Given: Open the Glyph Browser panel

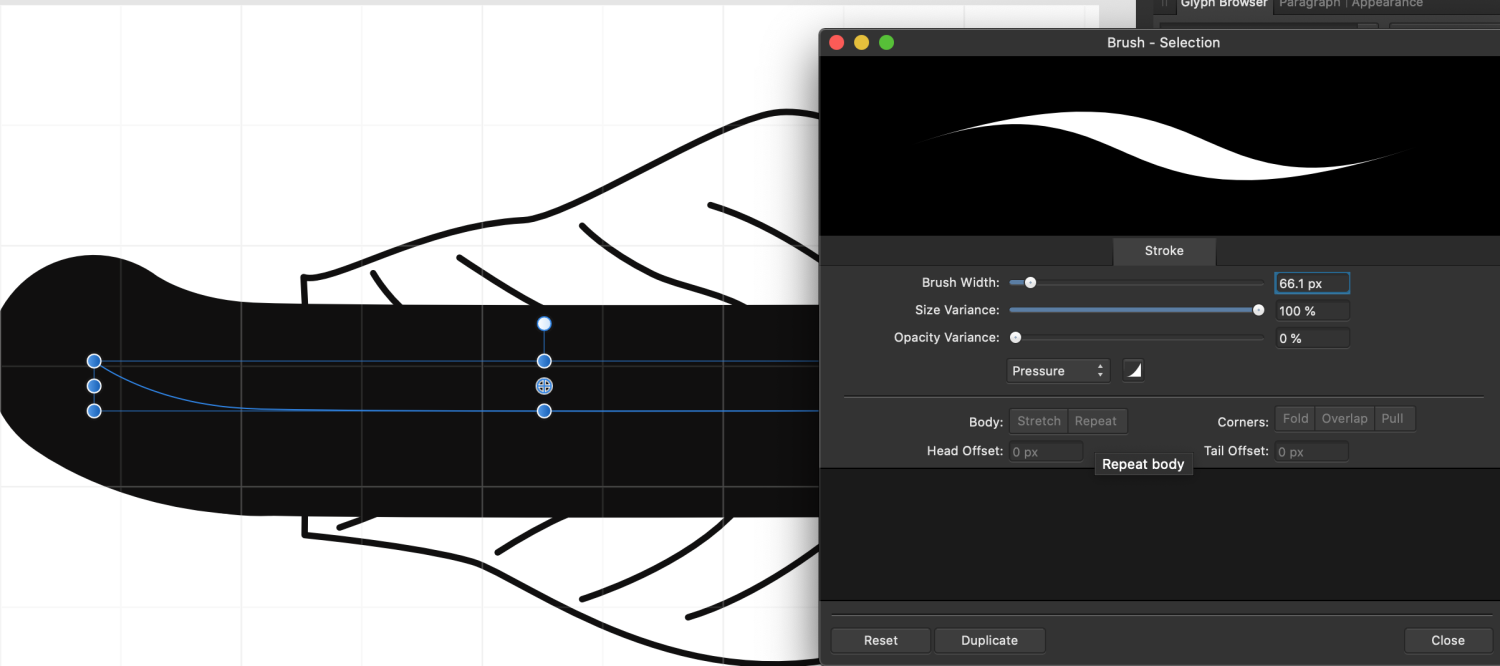Looking at the screenshot, I should (x=1222, y=4).
